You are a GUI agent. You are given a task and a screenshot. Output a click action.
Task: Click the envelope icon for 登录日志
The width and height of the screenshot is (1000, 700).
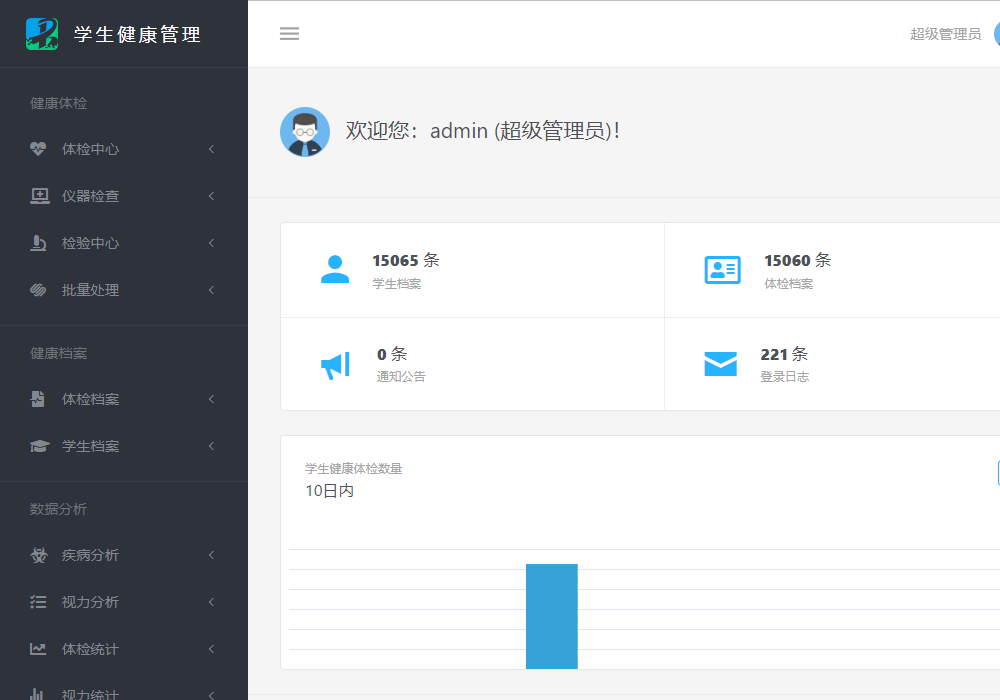coord(720,364)
